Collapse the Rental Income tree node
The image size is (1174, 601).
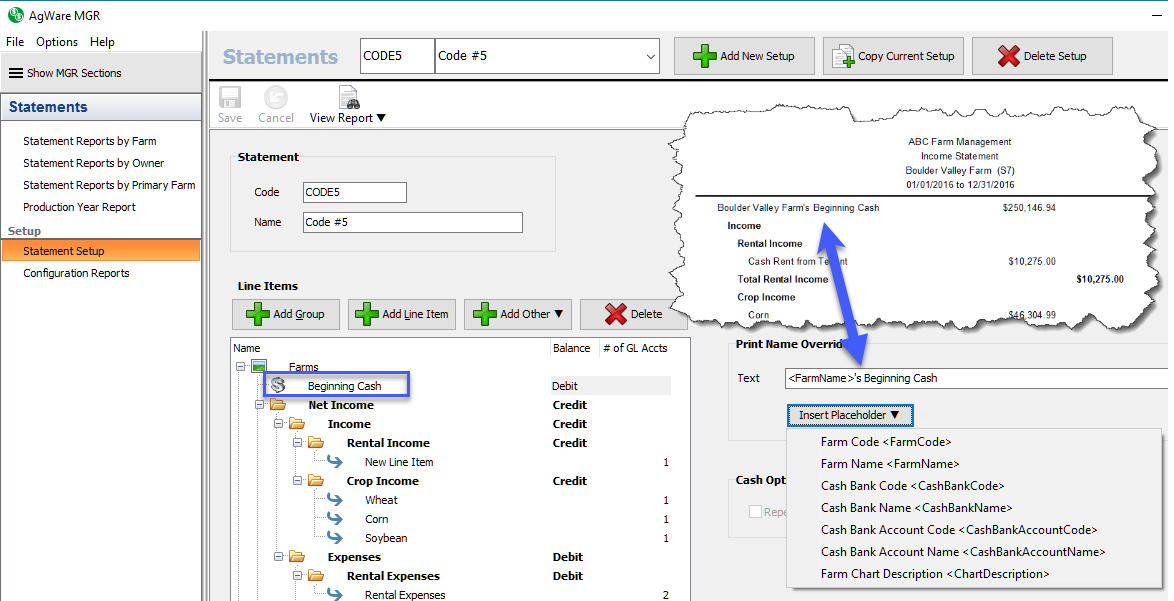298,443
